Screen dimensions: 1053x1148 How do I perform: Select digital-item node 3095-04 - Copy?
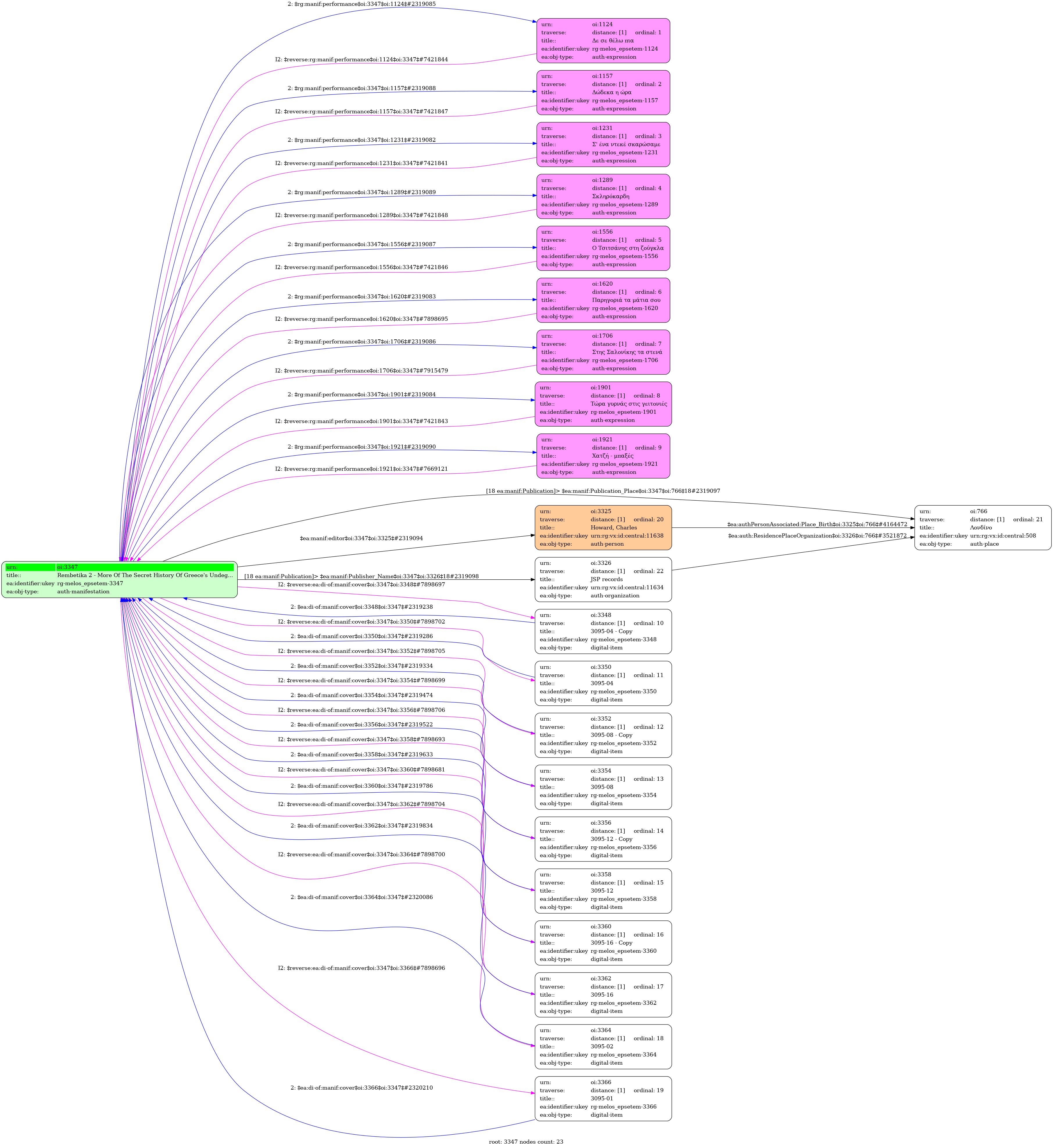(x=603, y=631)
